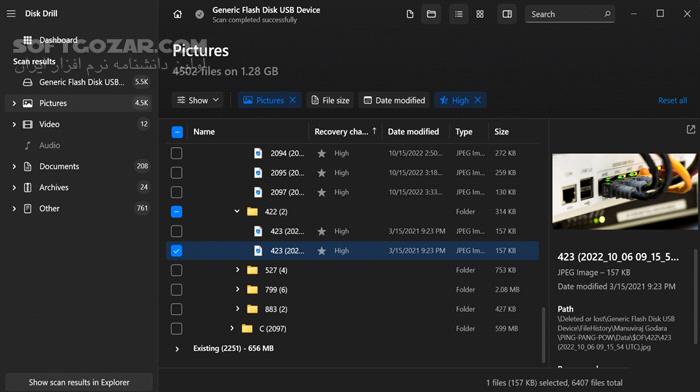Open Archives category in sidebar
The image size is (700, 392).
click(x=79, y=187)
